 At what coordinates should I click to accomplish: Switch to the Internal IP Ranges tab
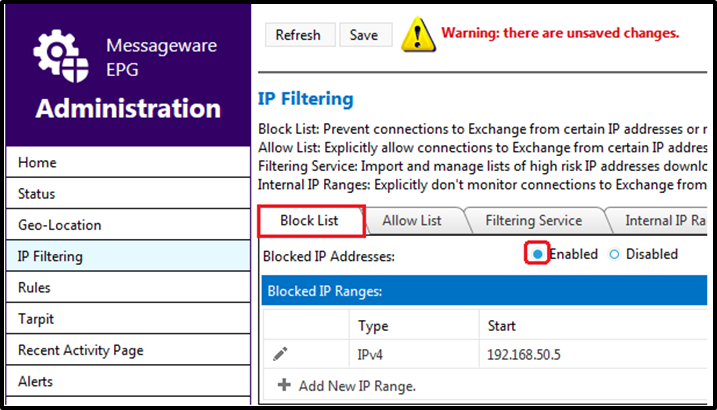point(661,221)
